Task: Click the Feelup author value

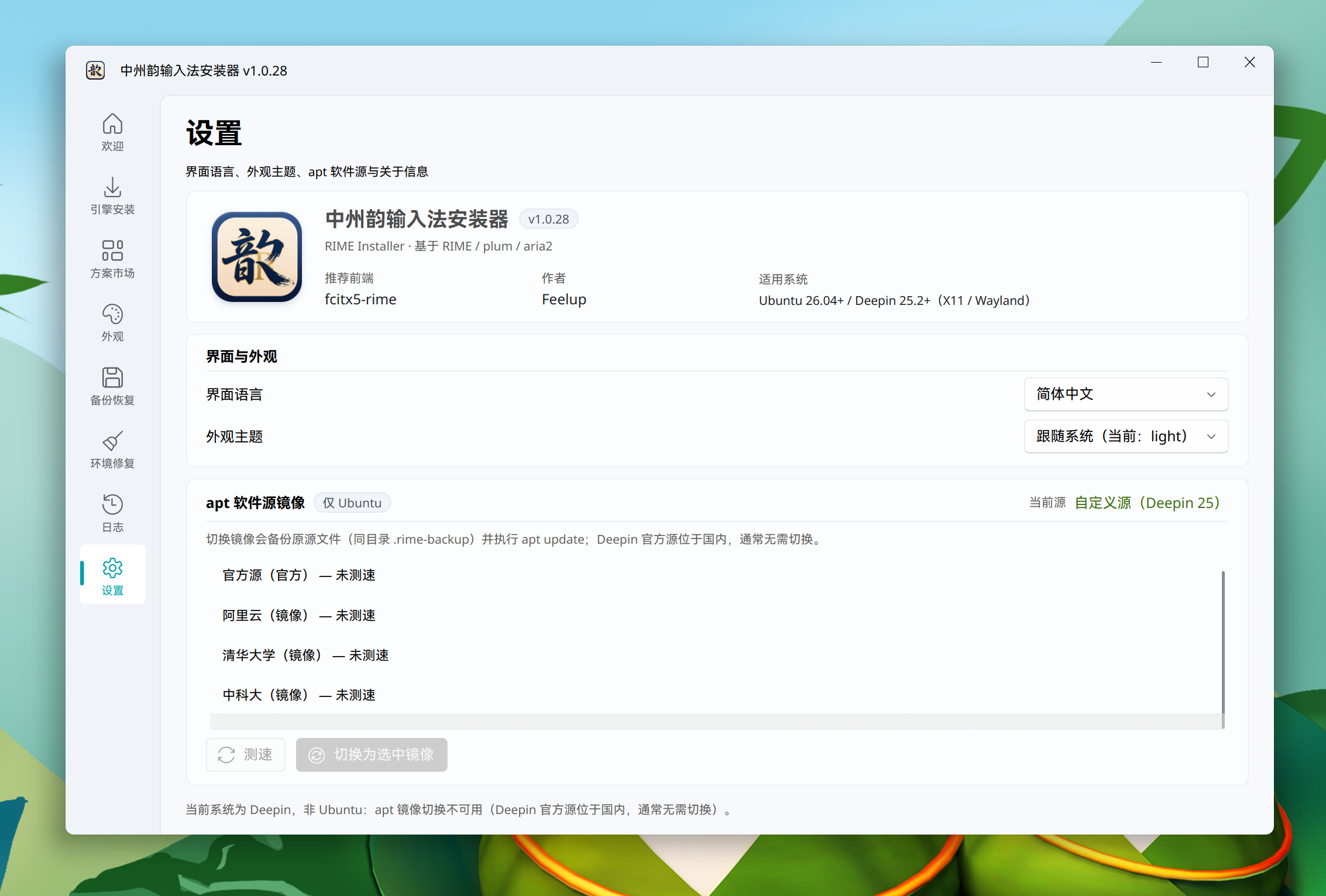Action: point(564,299)
